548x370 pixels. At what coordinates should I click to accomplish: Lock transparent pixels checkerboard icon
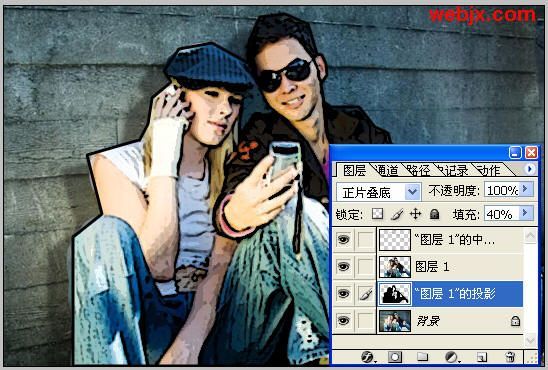pos(377,214)
